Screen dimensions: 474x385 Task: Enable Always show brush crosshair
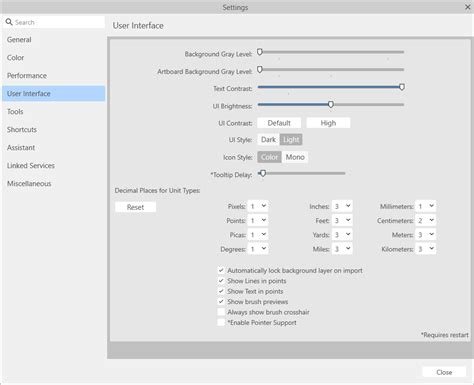click(x=221, y=312)
